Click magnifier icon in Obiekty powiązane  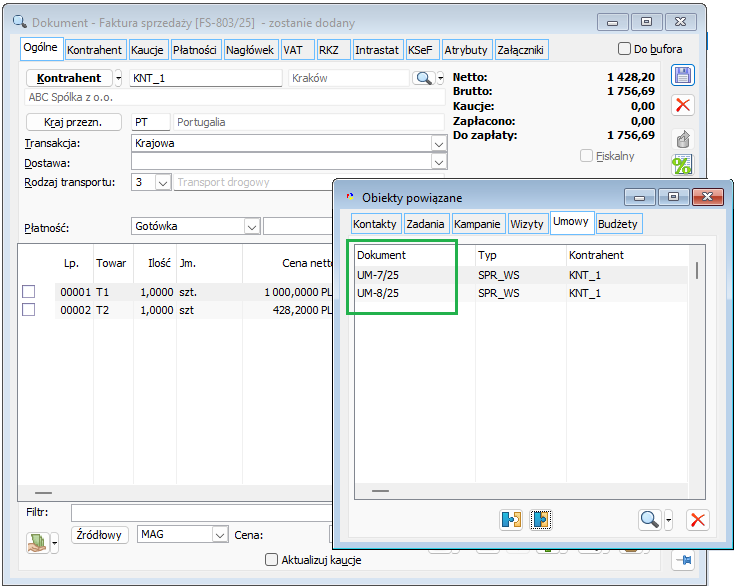(650, 519)
